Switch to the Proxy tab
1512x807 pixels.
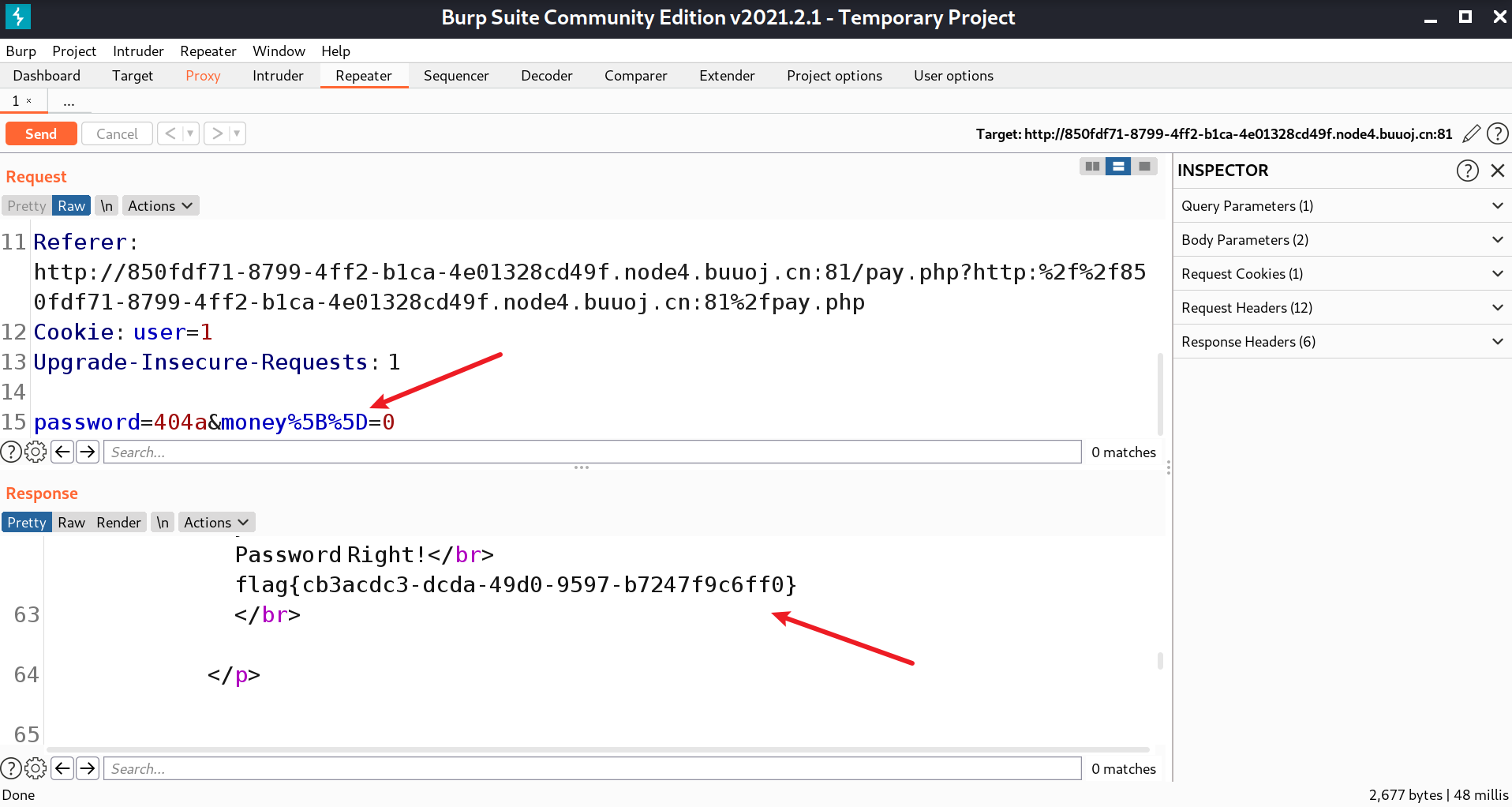click(x=203, y=76)
